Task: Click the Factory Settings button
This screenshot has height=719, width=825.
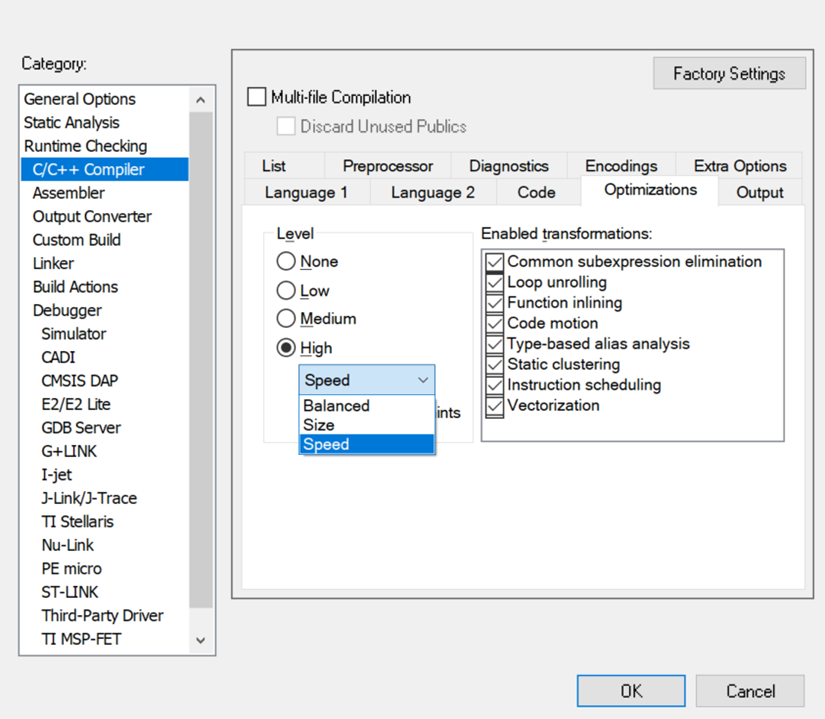Action: pyautogui.click(x=729, y=74)
